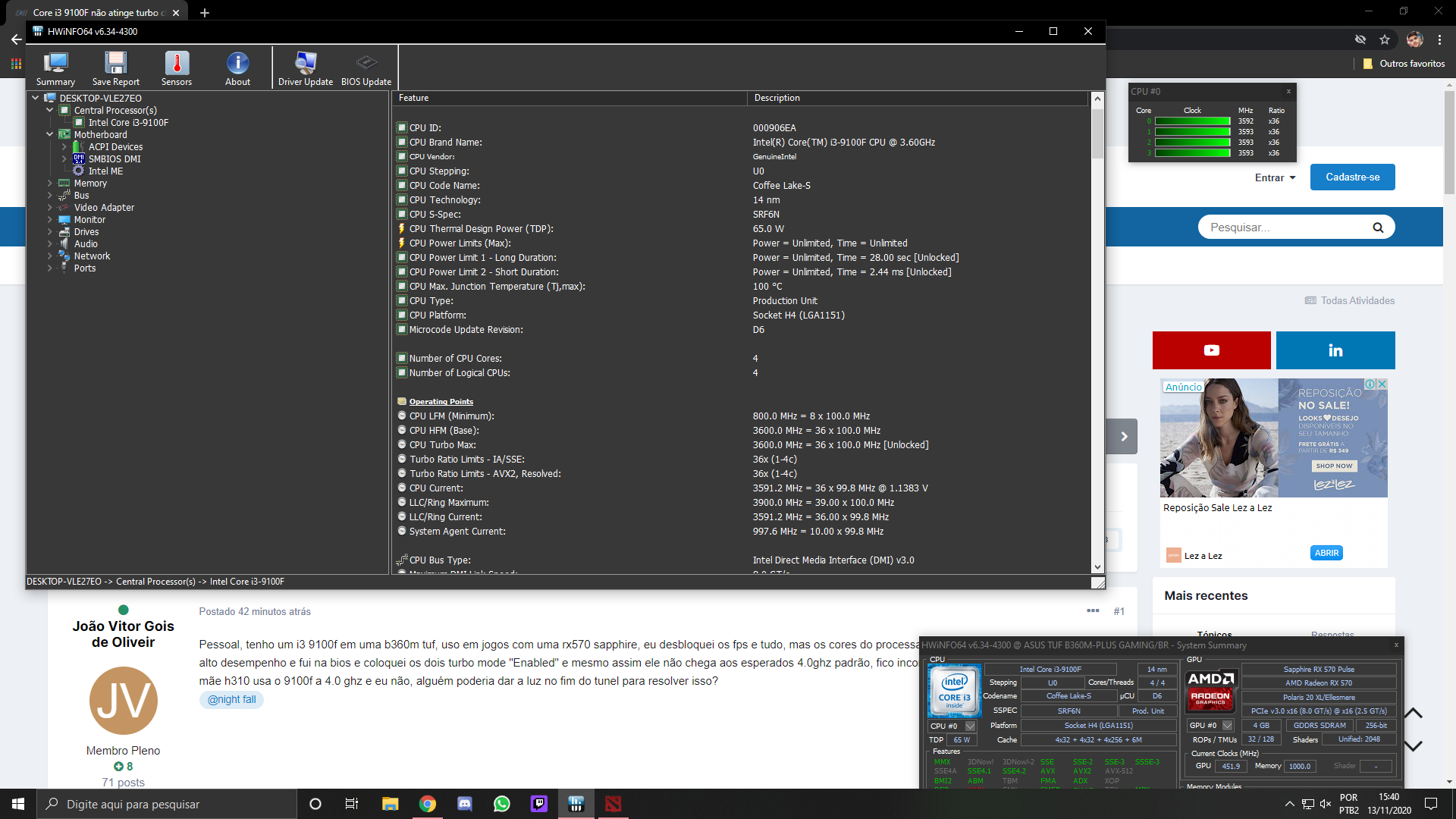Select the Audio tree item
Image resolution: width=1456 pixels, height=819 pixels.
click(x=86, y=244)
